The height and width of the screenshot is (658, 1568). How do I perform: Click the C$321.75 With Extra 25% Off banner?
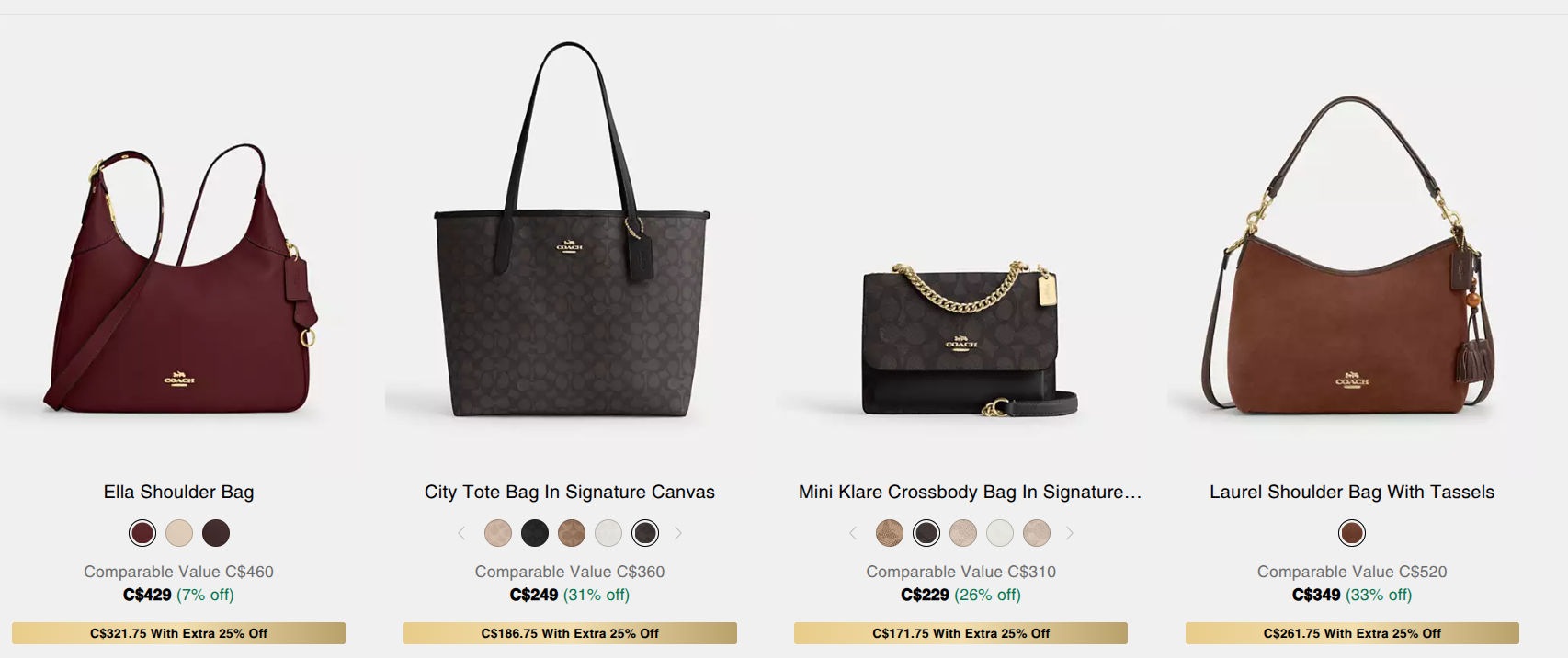click(x=178, y=633)
